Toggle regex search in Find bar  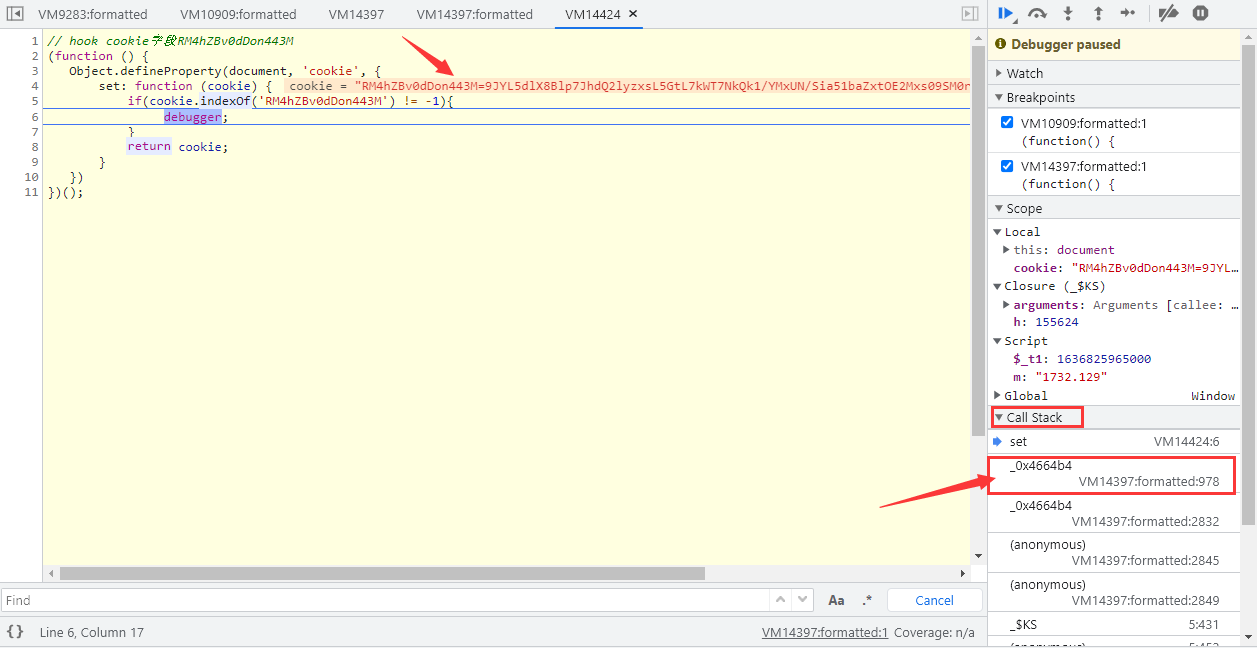coord(866,600)
